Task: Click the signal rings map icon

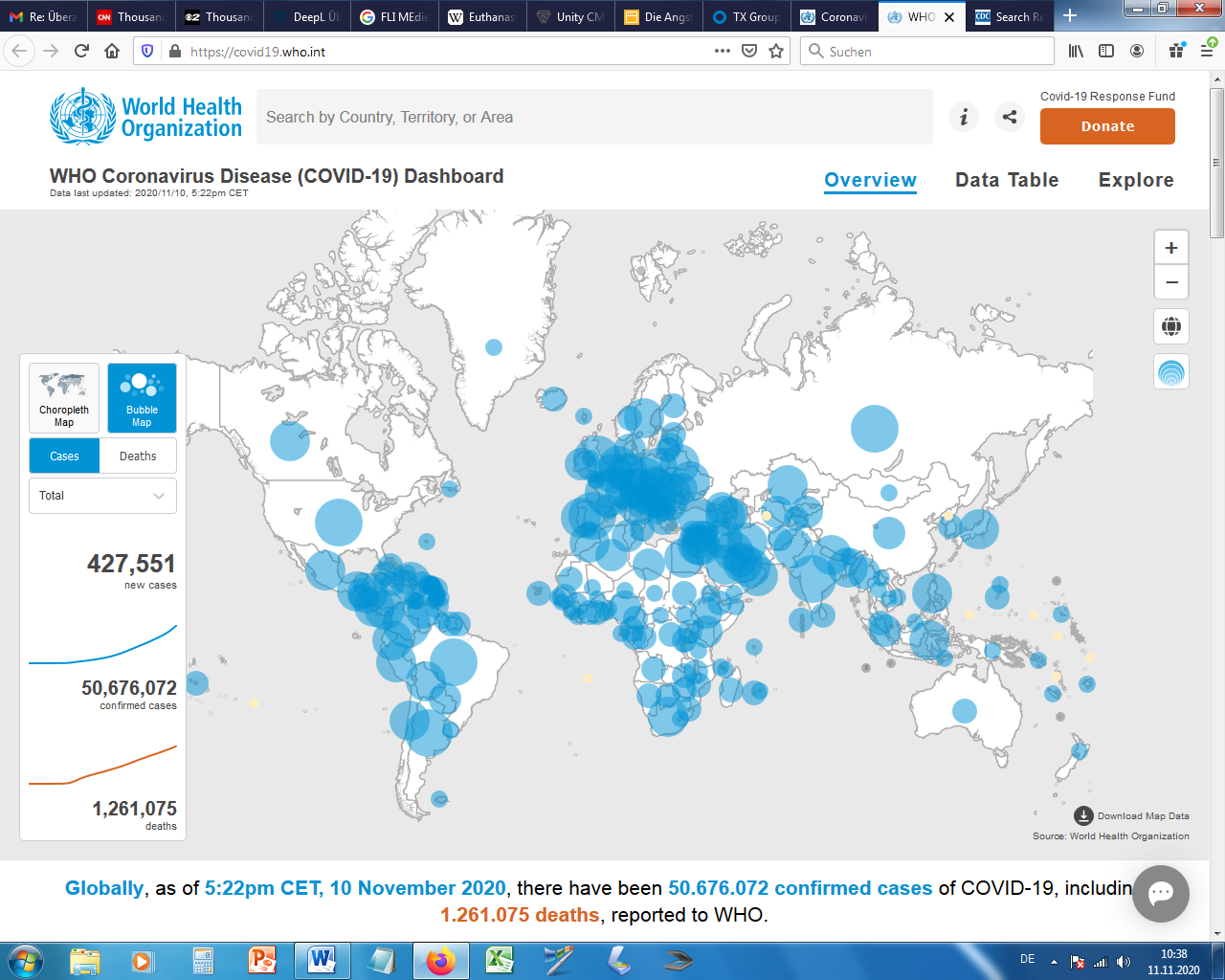Action: [1170, 371]
